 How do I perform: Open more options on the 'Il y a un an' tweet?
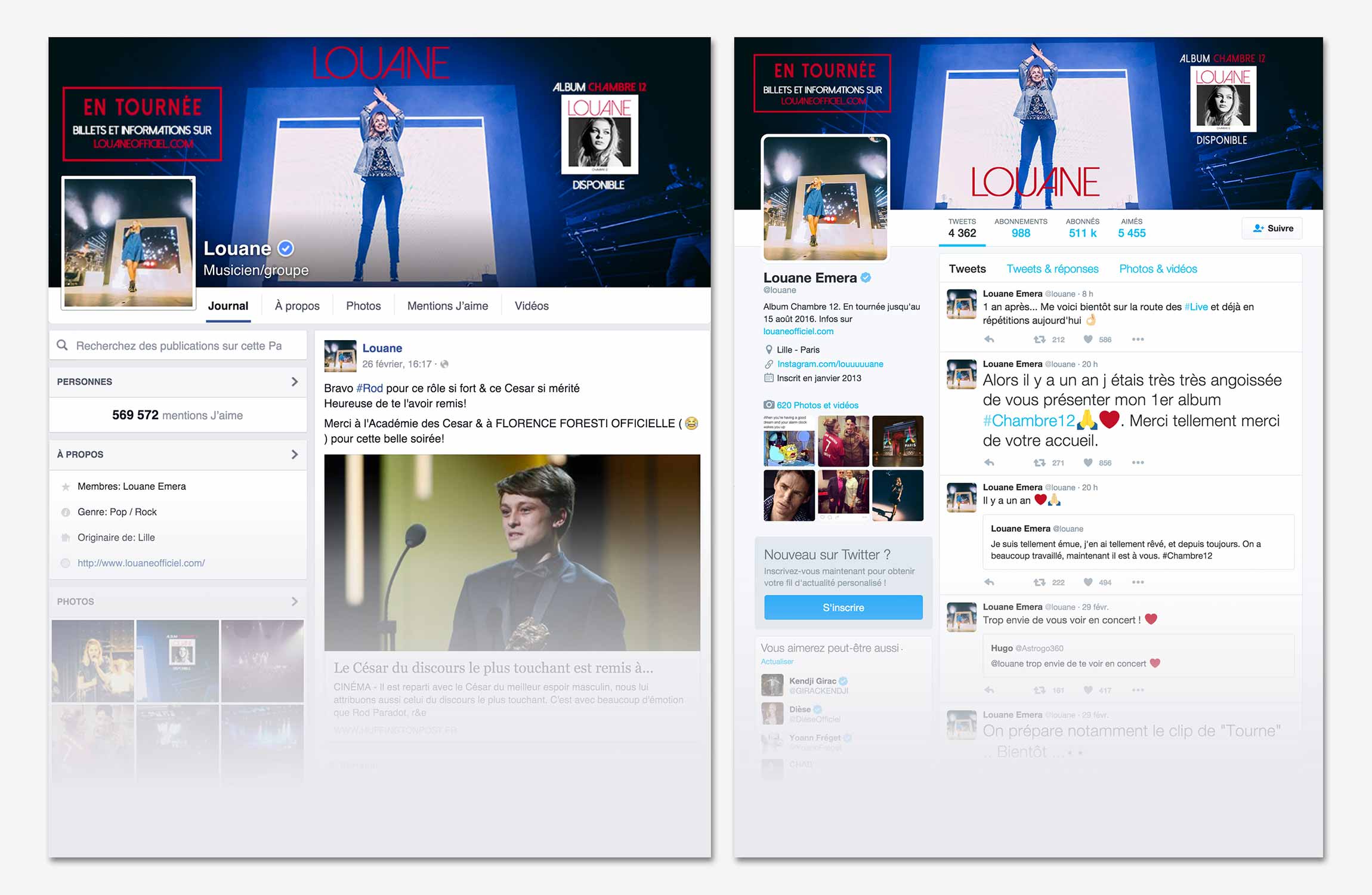coord(1138,582)
